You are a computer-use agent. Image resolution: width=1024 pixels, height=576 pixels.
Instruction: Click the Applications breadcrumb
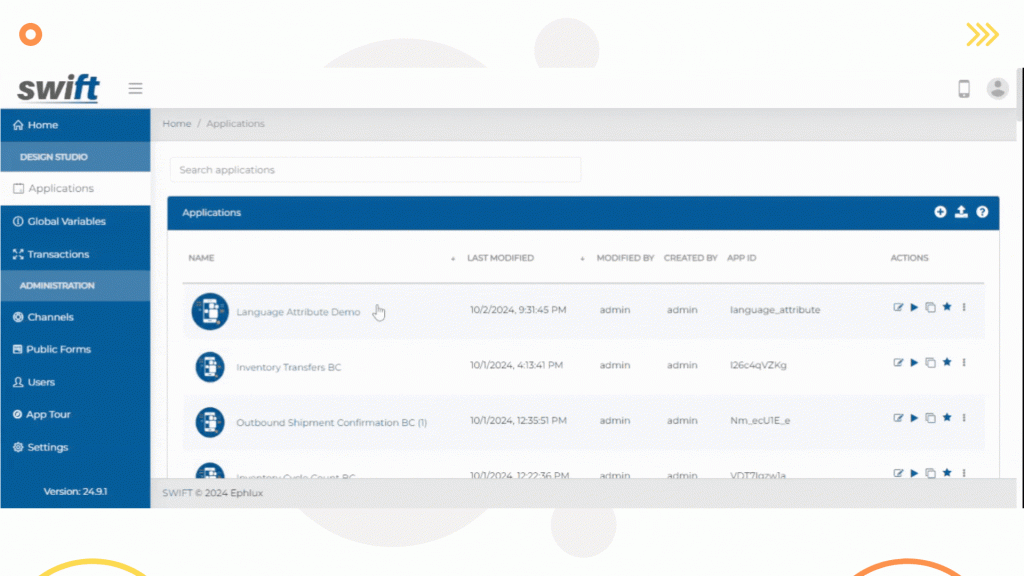235,123
